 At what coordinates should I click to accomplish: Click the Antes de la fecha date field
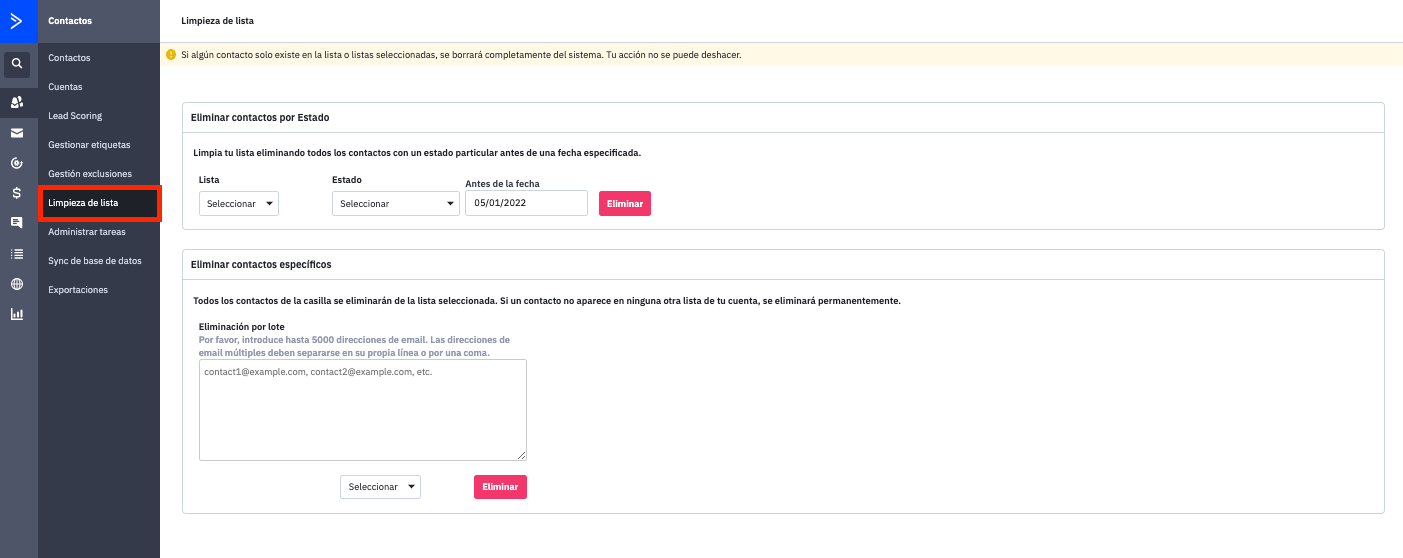[x=526, y=203]
